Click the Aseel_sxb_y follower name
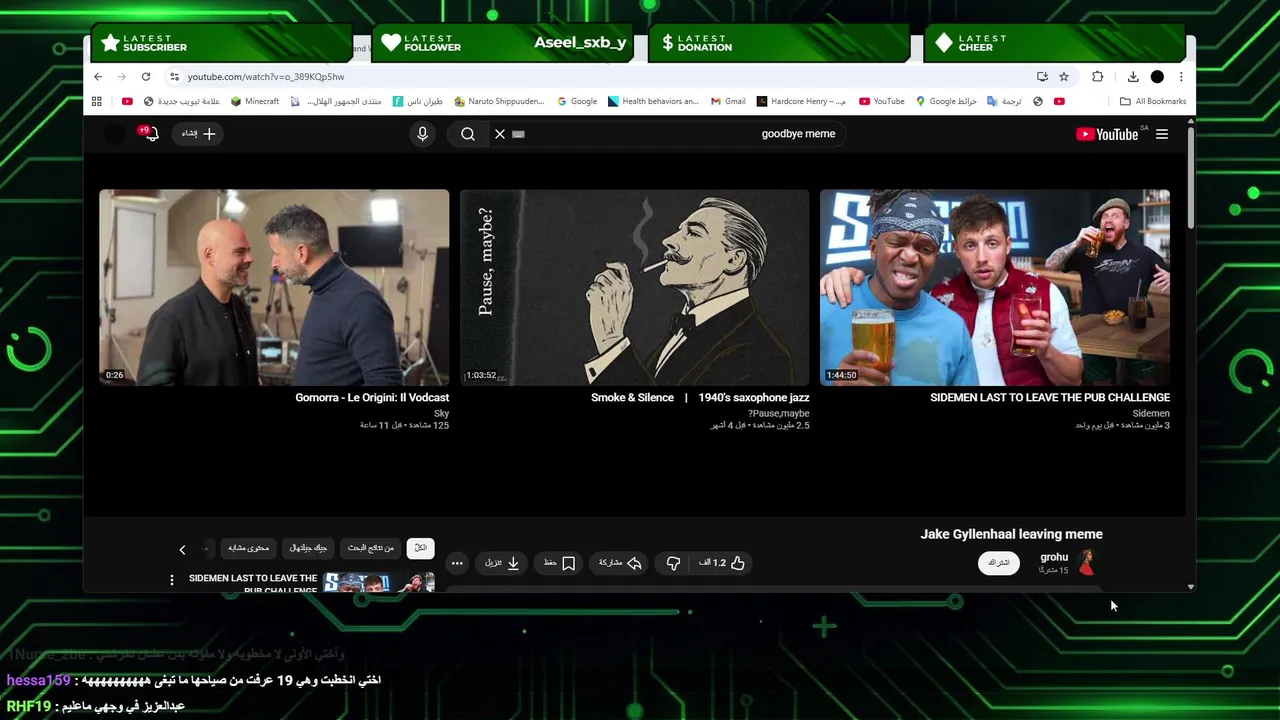Viewport: 1280px width, 720px height. coord(580,43)
